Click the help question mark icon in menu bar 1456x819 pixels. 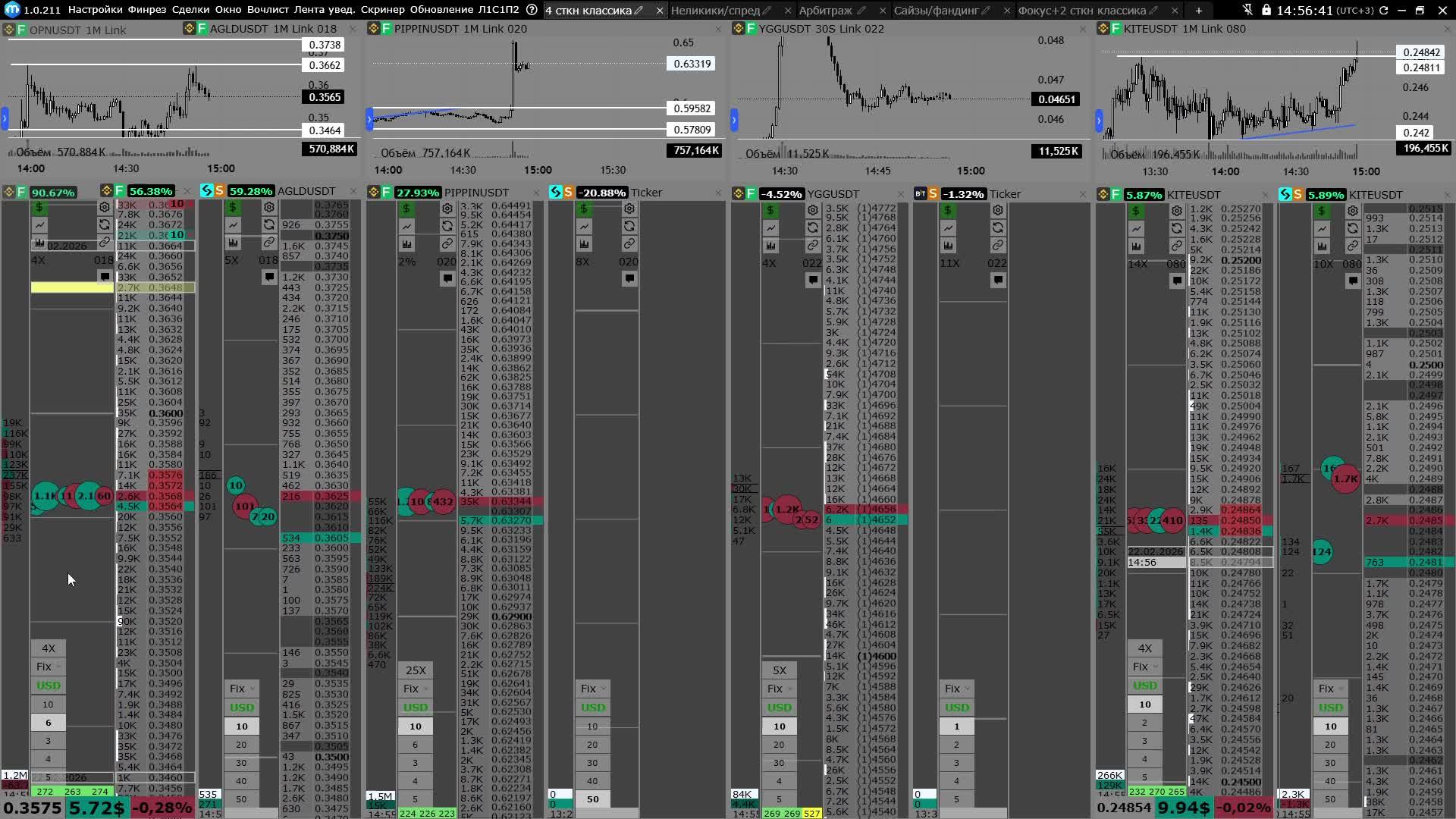(x=532, y=10)
